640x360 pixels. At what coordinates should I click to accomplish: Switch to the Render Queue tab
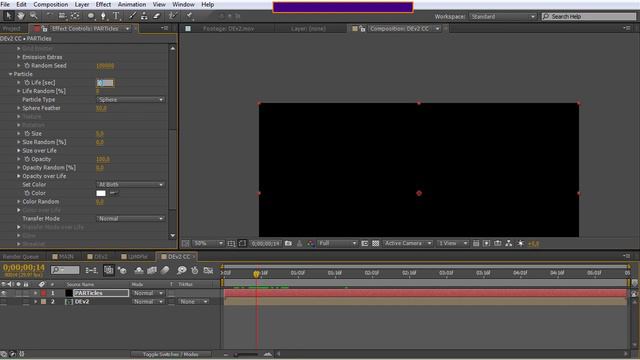point(21,256)
